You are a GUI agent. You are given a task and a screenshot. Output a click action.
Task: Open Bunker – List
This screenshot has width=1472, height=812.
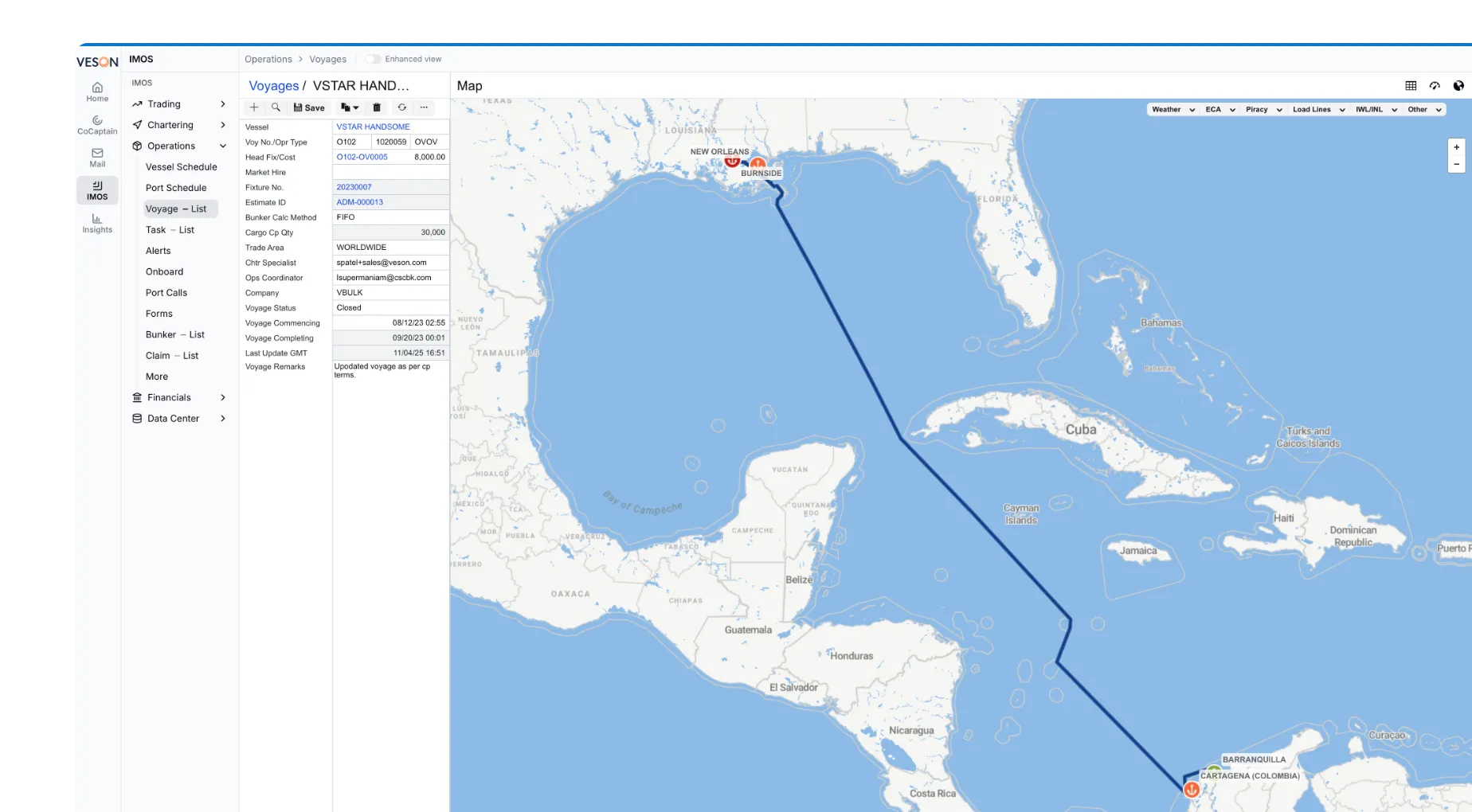(175, 334)
